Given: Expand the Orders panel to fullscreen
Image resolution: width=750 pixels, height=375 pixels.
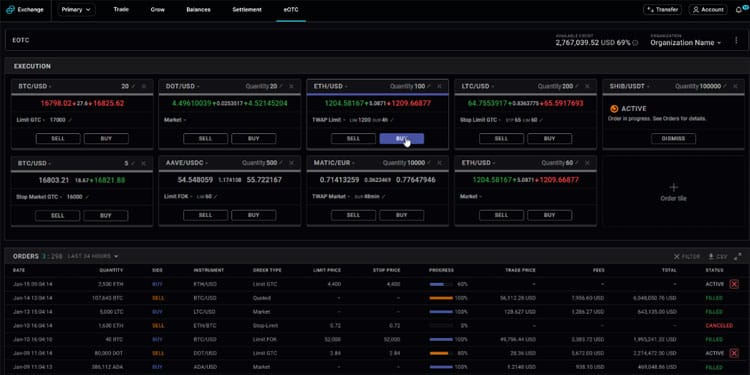Looking at the screenshot, I should (x=738, y=257).
